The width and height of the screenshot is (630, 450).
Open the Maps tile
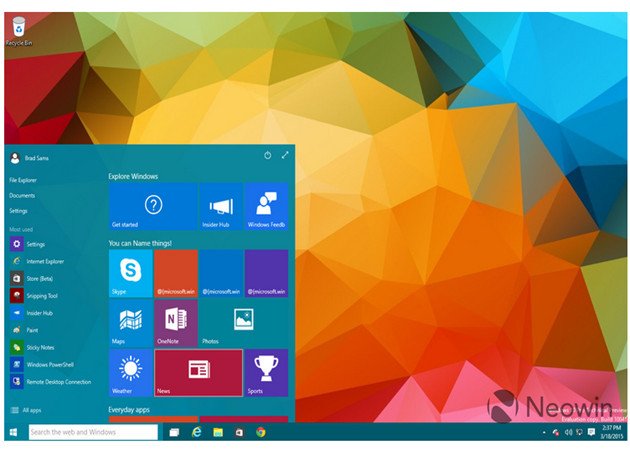130,323
